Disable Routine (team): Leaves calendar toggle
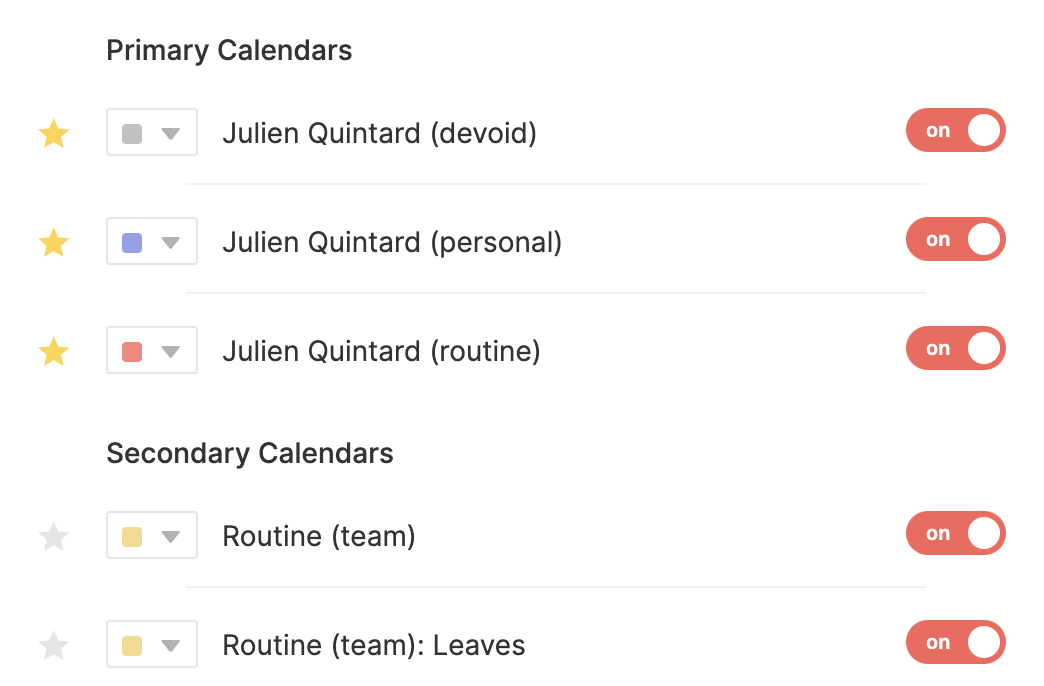This screenshot has height=686, width=1044. pos(955,643)
